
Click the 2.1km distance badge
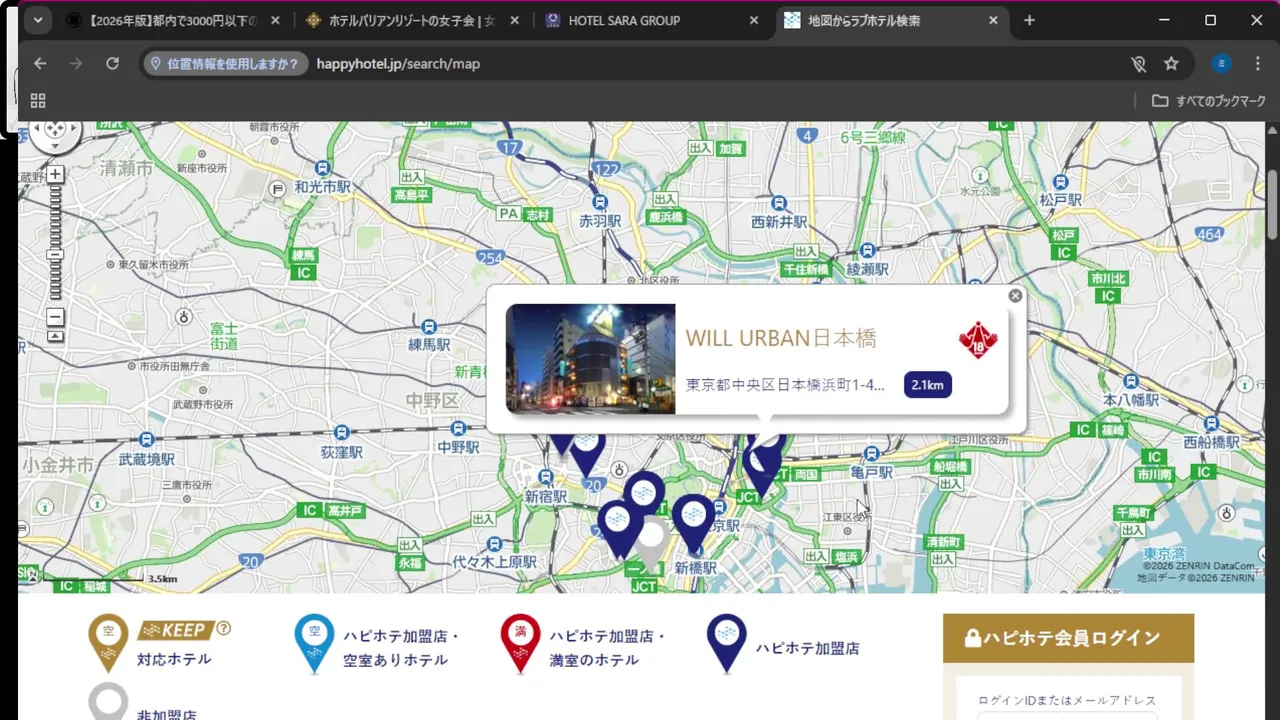[x=928, y=385]
